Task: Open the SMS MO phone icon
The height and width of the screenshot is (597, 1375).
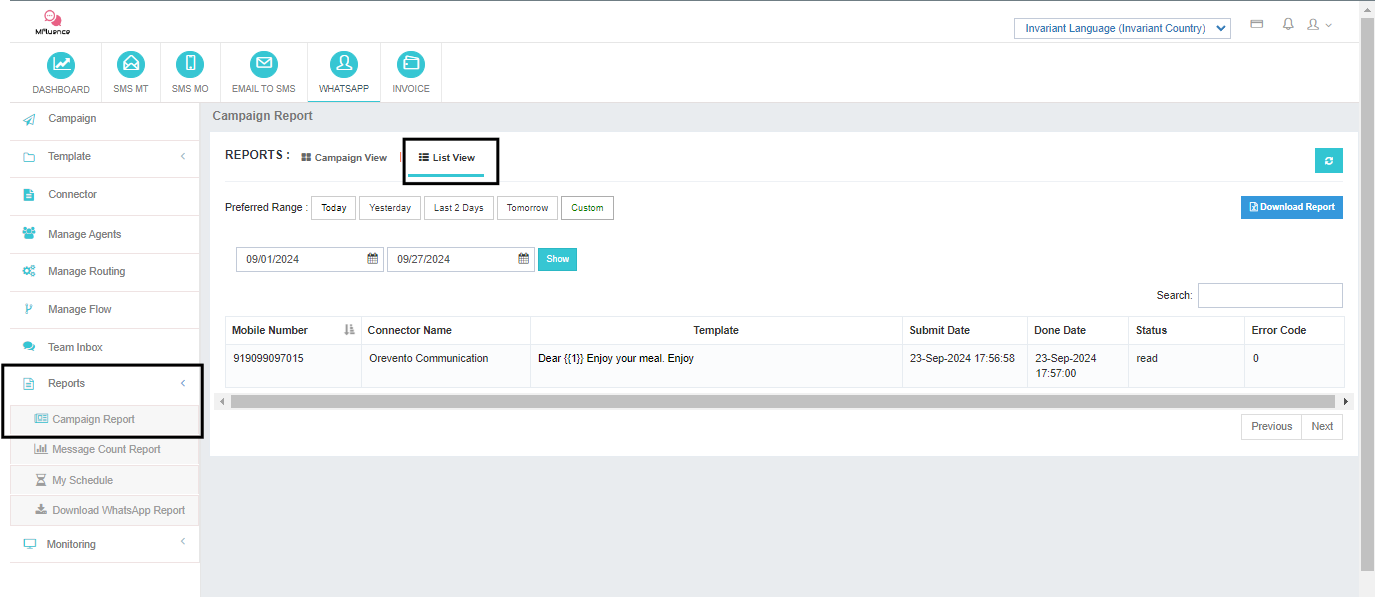Action: pyautogui.click(x=190, y=65)
